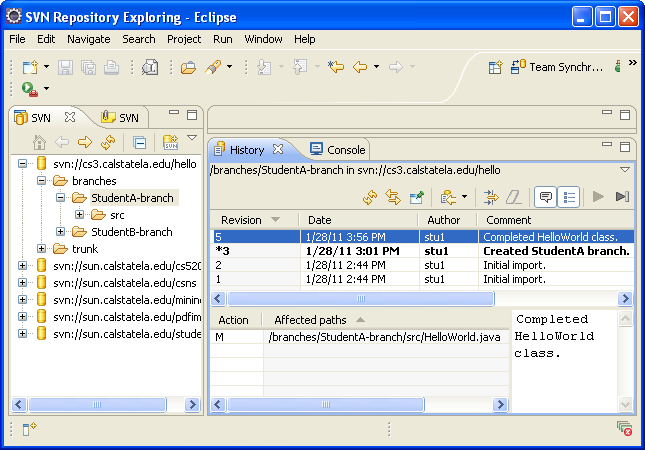This screenshot has width=645, height=450.
Task: Click Get Next revisions play icon
Action: [x=599, y=197]
